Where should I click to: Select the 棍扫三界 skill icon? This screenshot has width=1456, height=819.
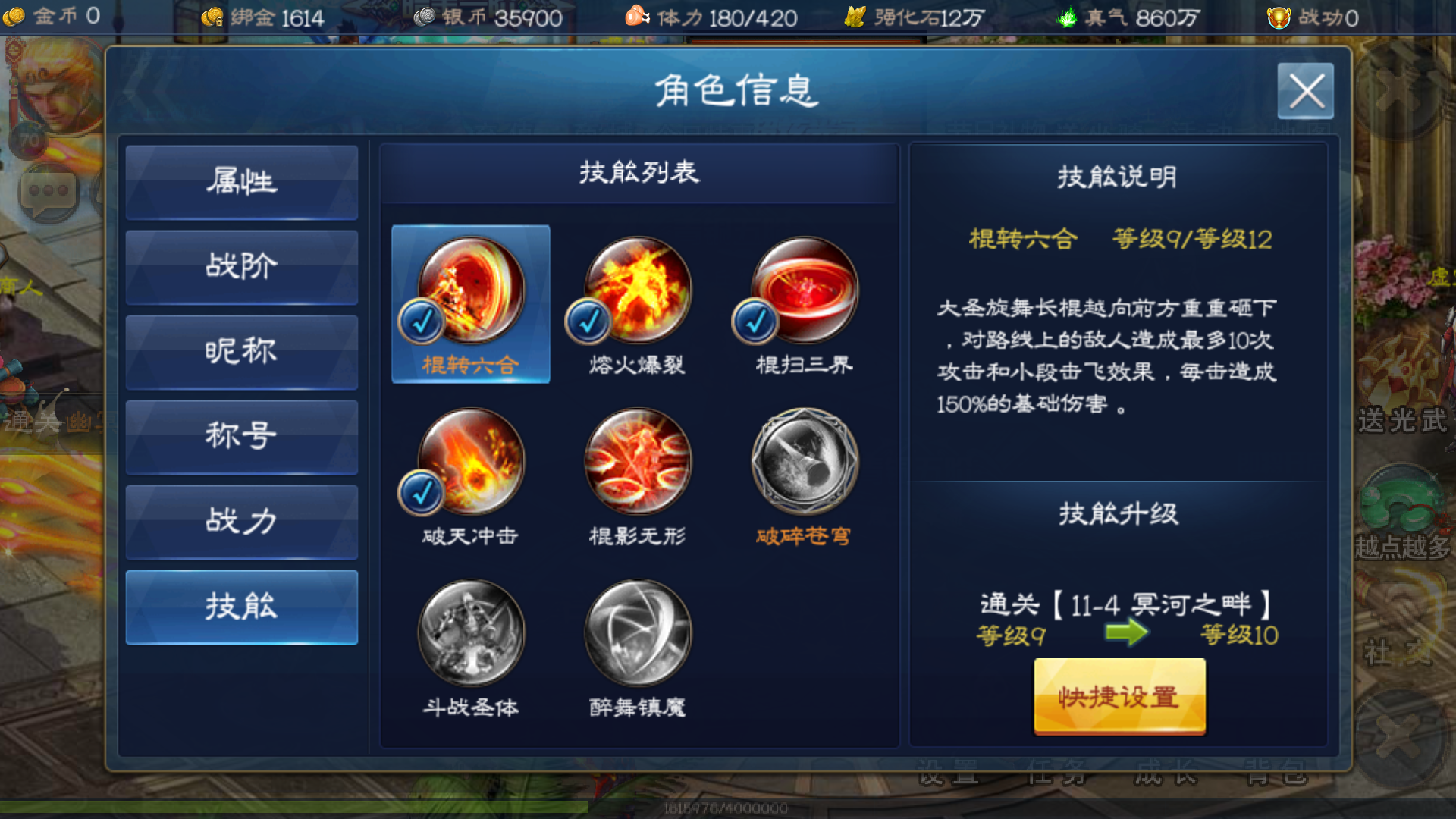[805, 290]
